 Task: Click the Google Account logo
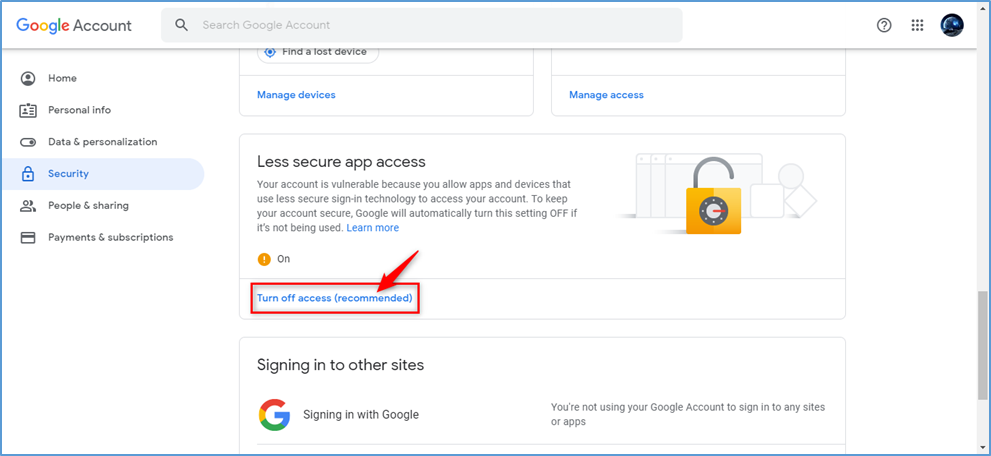point(74,25)
